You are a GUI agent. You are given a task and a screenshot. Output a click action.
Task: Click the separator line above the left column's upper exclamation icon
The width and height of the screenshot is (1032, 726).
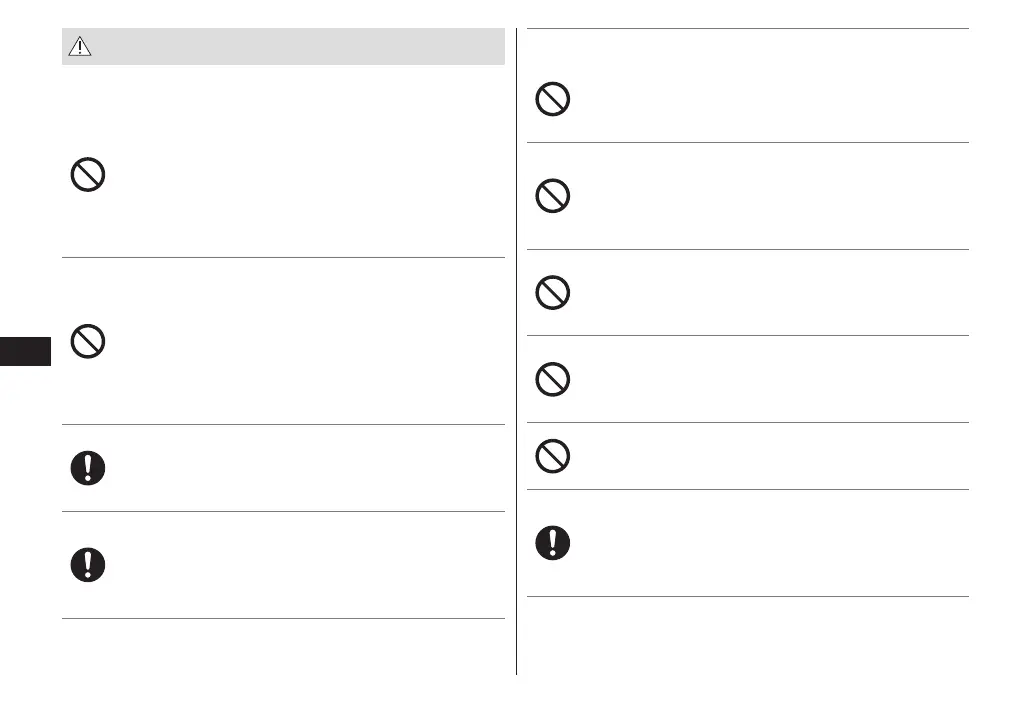[283, 425]
